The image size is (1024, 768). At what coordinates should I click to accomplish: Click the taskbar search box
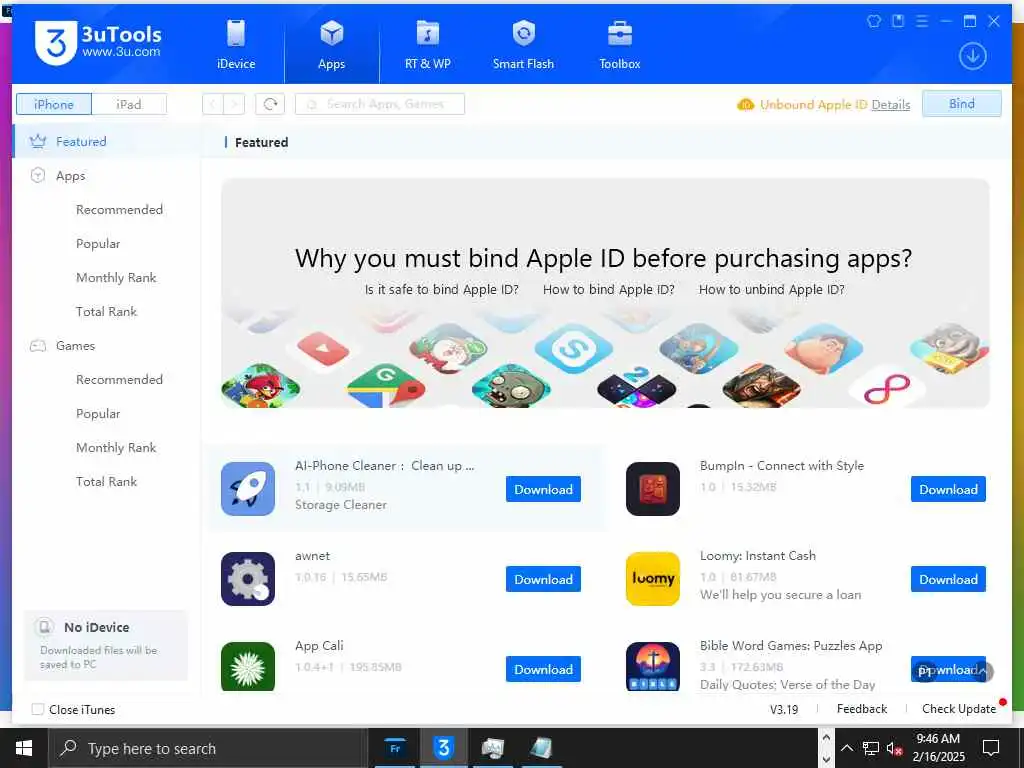click(208, 748)
